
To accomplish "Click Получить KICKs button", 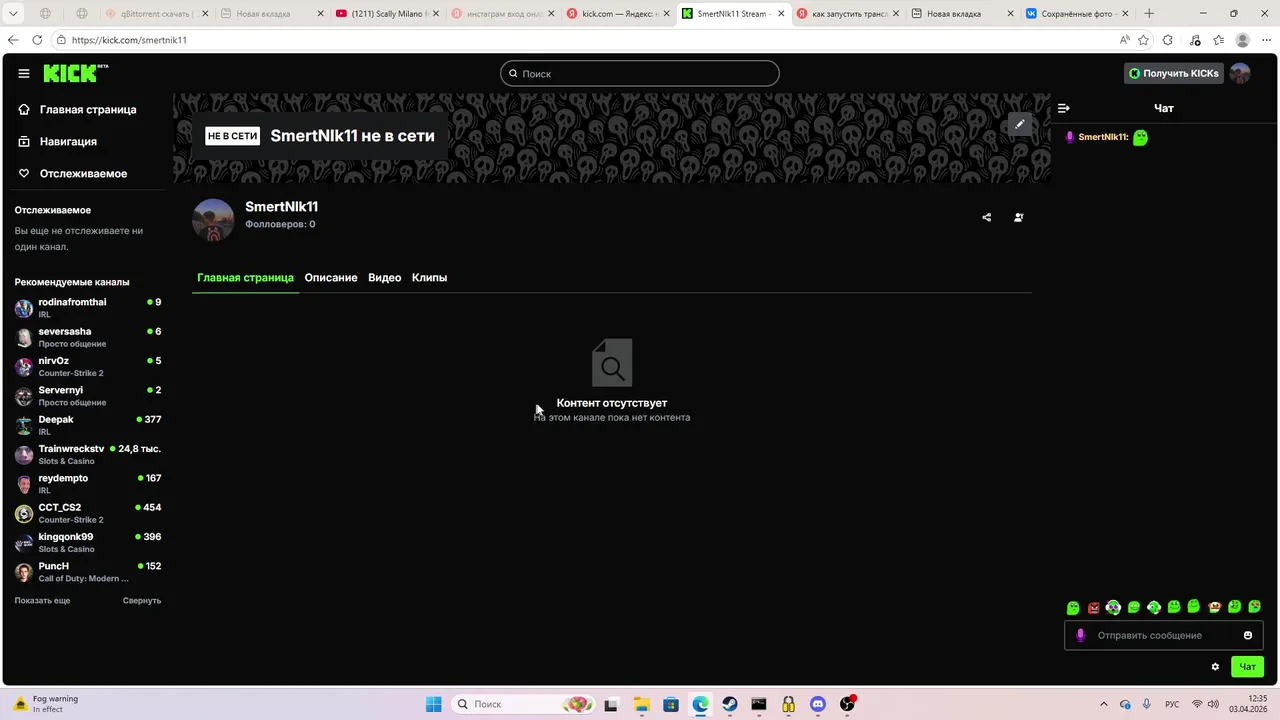I will coord(1174,73).
